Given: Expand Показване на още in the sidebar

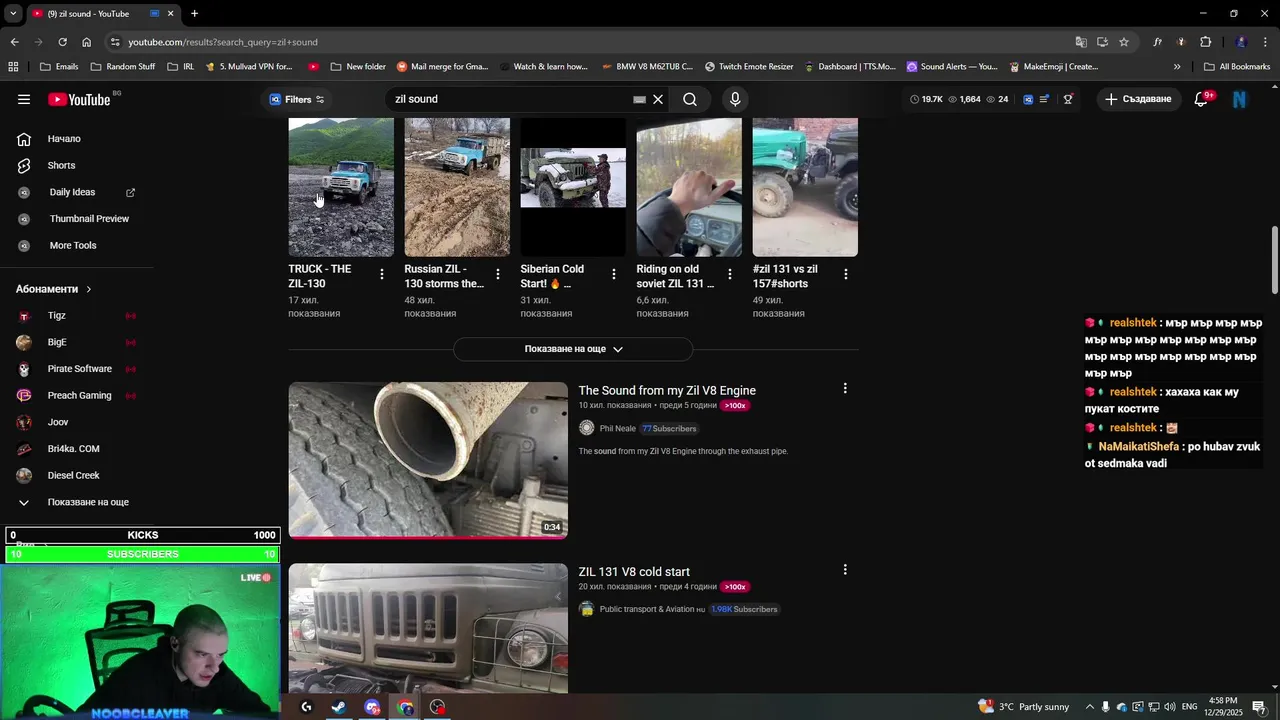Looking at the screenshot, I should (x=88, y=502).
